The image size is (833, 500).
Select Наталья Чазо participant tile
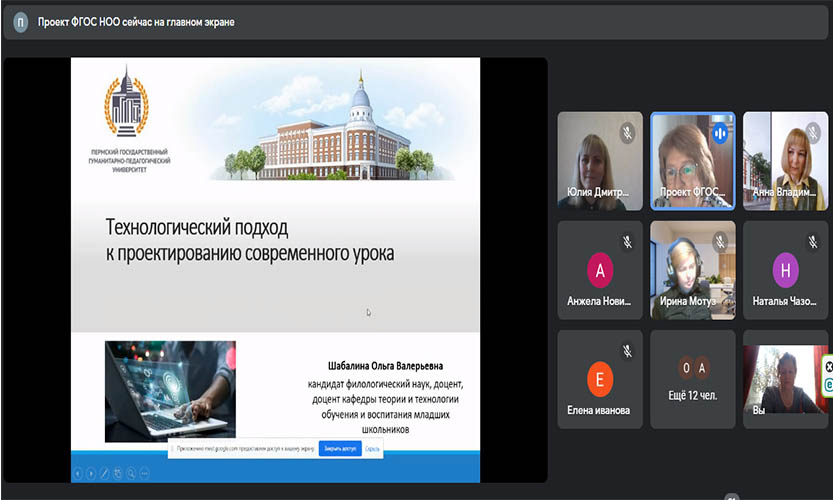pyautogui.click(x=785, y=270)
